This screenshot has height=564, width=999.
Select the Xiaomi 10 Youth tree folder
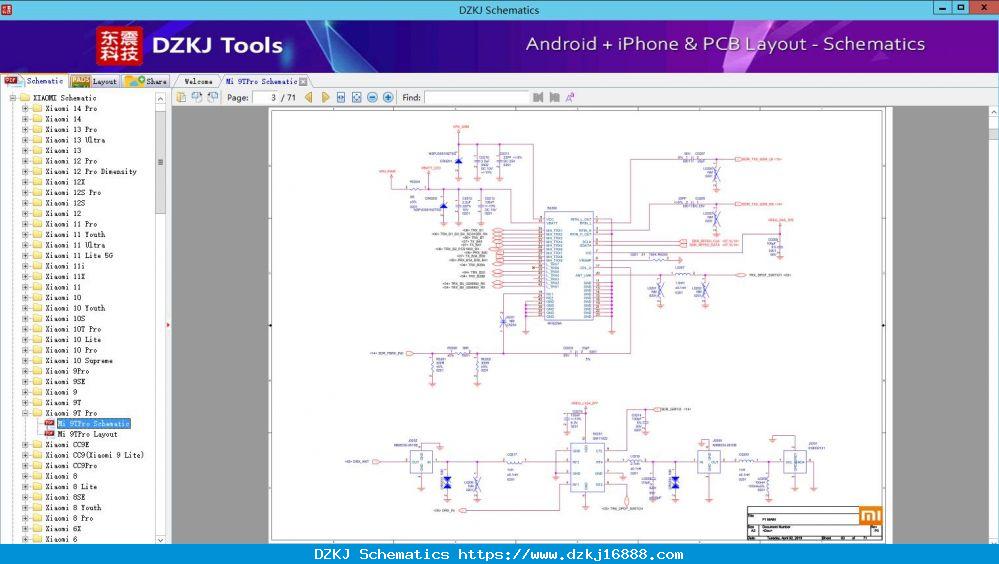pyautogui.click(x=75, y=308)
